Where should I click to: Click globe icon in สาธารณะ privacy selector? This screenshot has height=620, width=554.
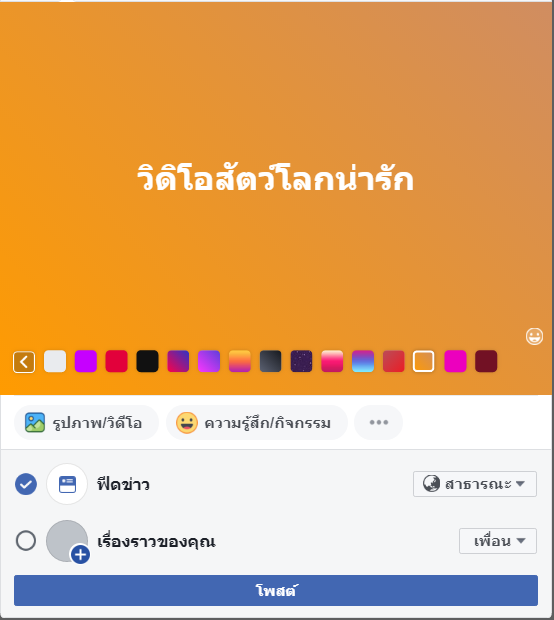(431, 484)
